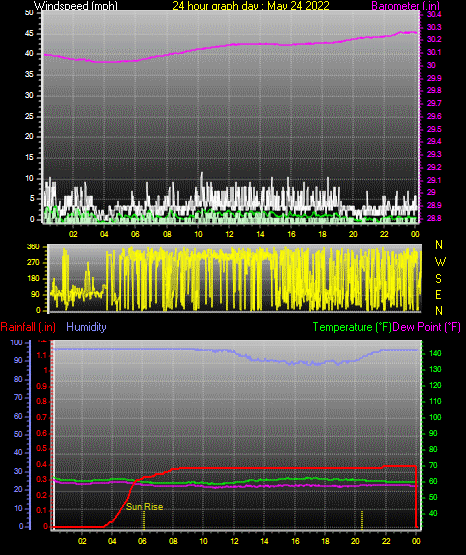Select the magenta "Dew Point (°F)" legend label
This screenshot has height=555, width=466.
[x=426, y=327]
